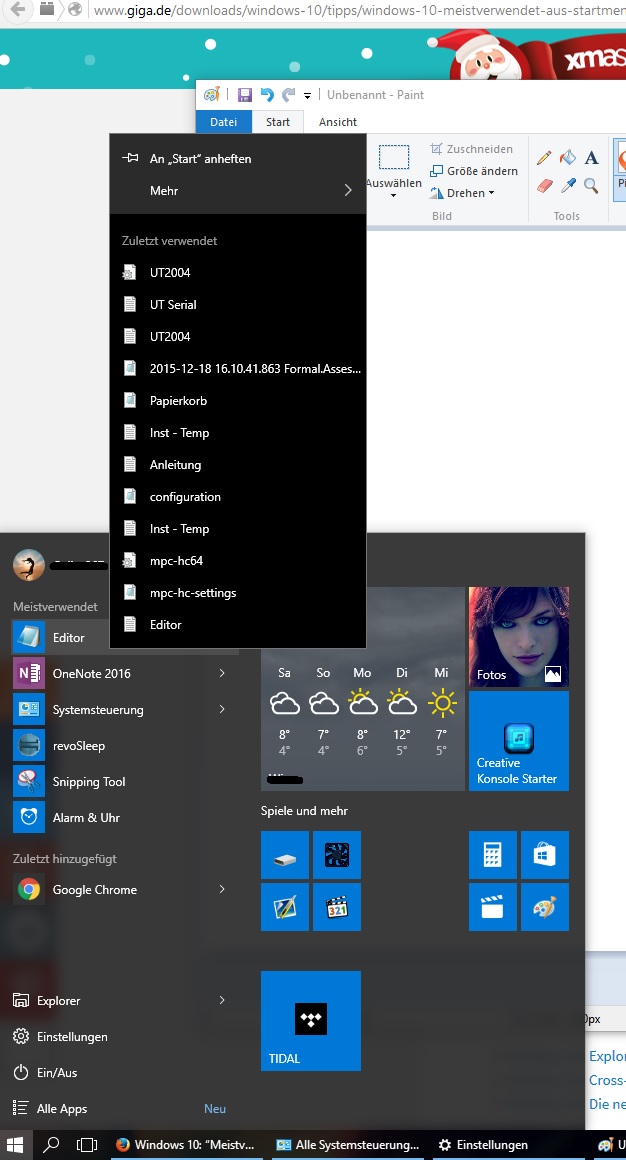Open the fan icon tile
This screenshot has height=1160, width=626.
pyautogui.click(x=337, y=854)
